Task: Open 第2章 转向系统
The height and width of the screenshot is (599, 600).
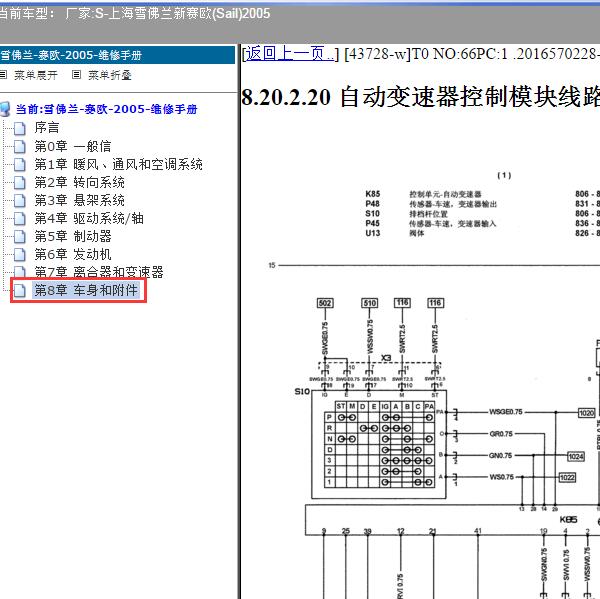Action: [x=79, y=183]
